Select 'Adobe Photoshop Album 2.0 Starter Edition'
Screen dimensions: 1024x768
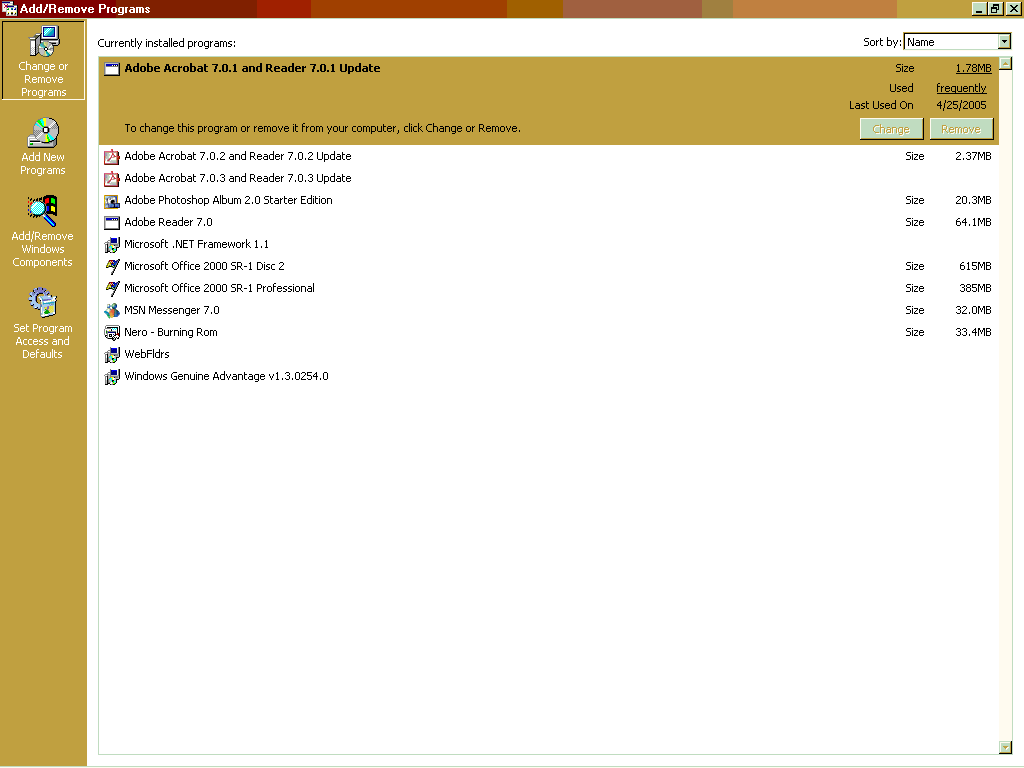tap(549, 200)
